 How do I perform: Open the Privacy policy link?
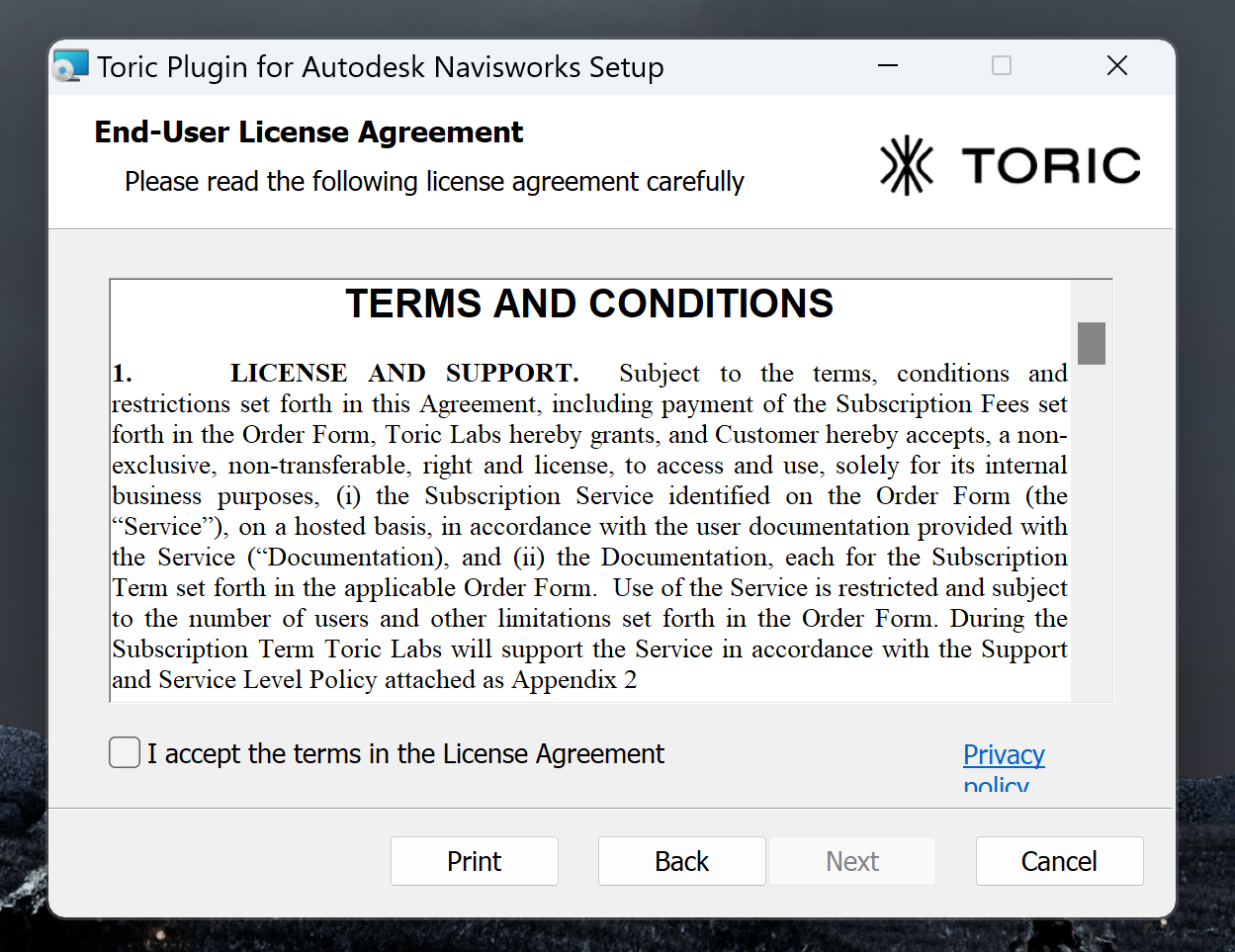point(1004,767)
